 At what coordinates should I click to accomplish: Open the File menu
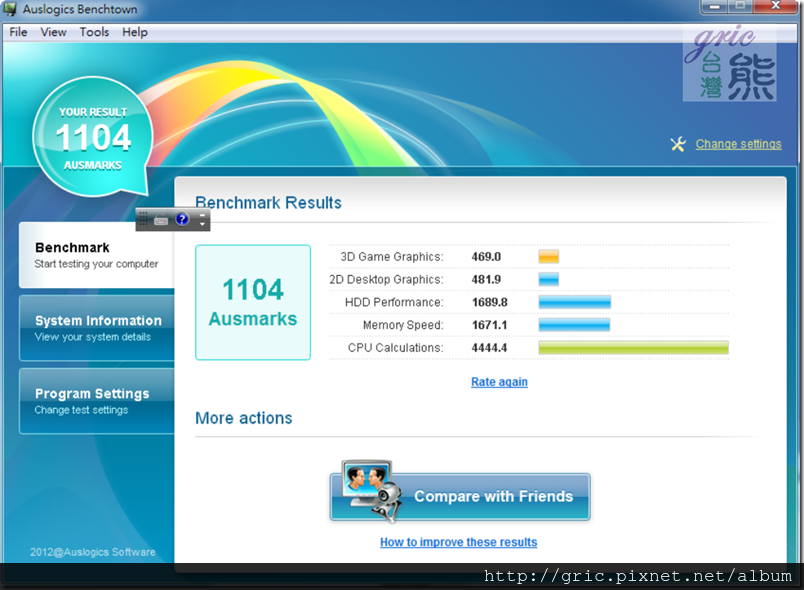(x=18, y=32)
